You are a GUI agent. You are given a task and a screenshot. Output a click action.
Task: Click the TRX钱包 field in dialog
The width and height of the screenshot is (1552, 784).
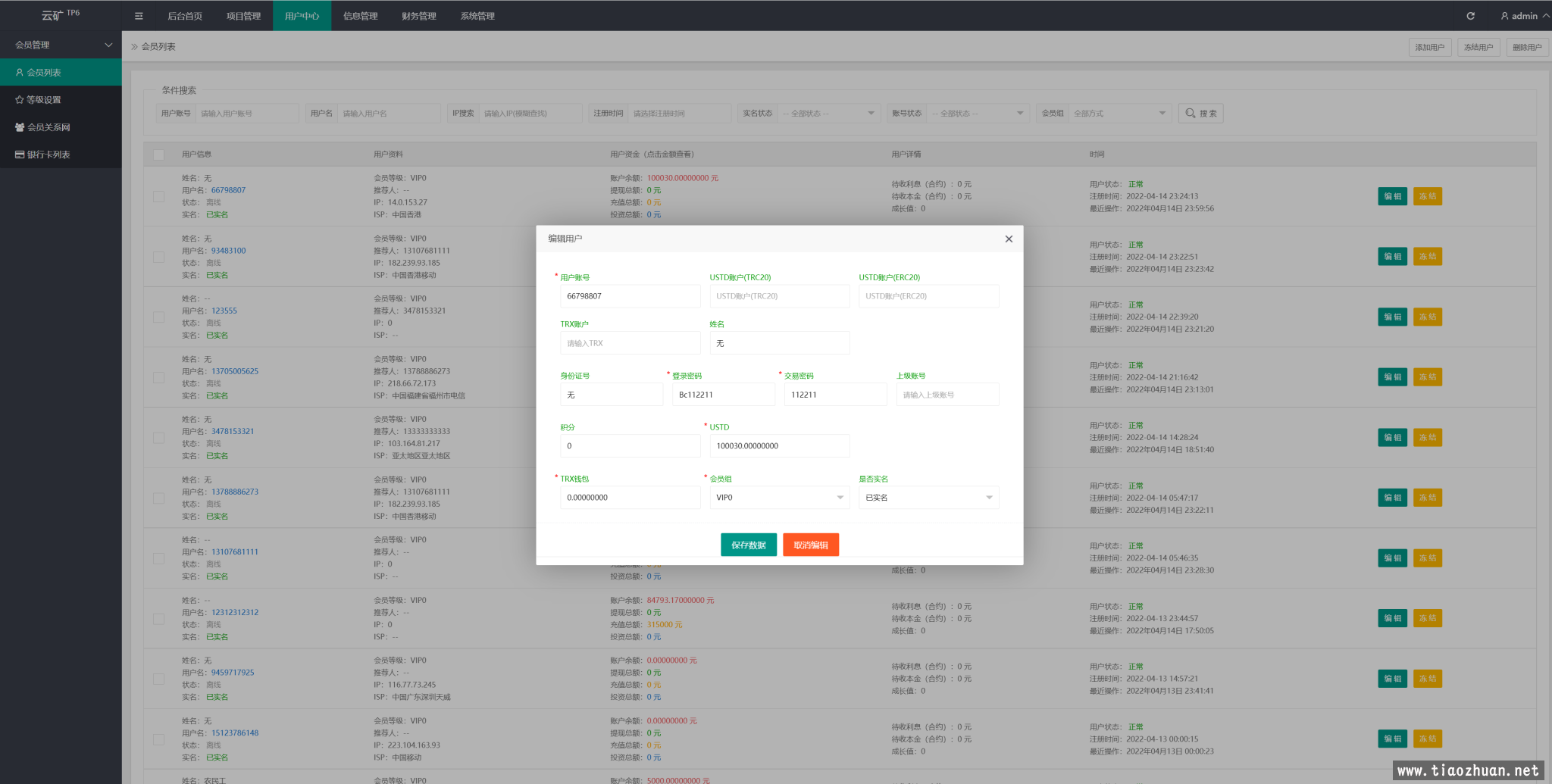[630, 498]
